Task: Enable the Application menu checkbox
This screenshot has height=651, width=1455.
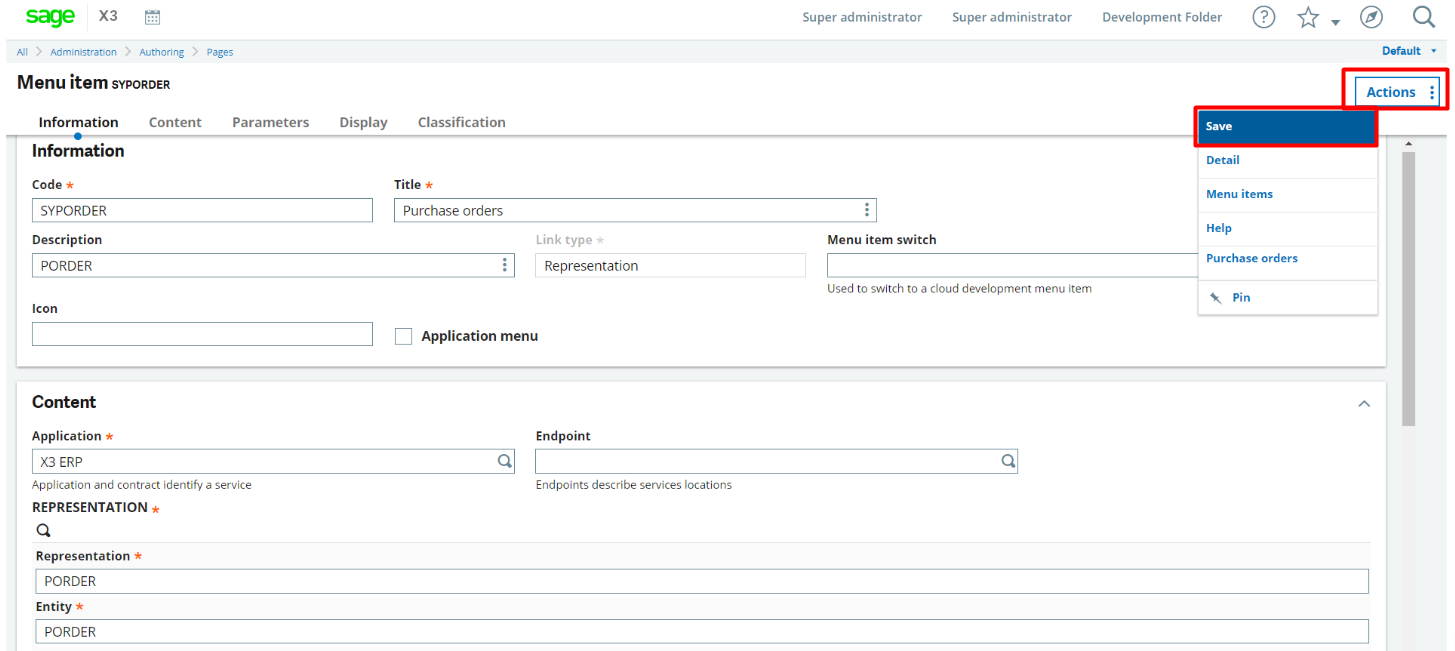Action: tap(403, 335)
